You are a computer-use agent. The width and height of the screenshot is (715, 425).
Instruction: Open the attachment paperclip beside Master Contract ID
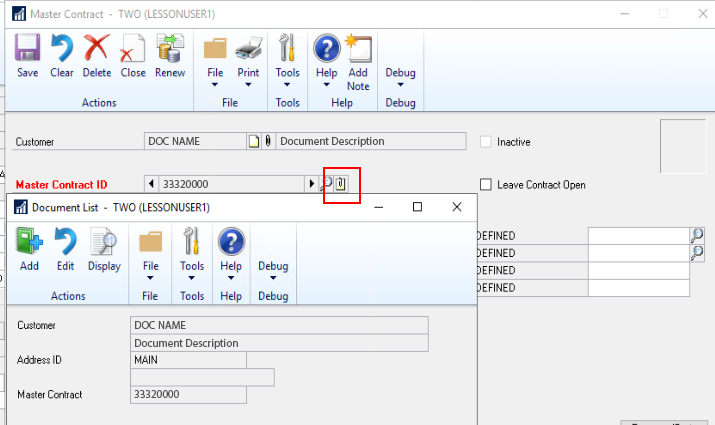[x=341, y=184]
